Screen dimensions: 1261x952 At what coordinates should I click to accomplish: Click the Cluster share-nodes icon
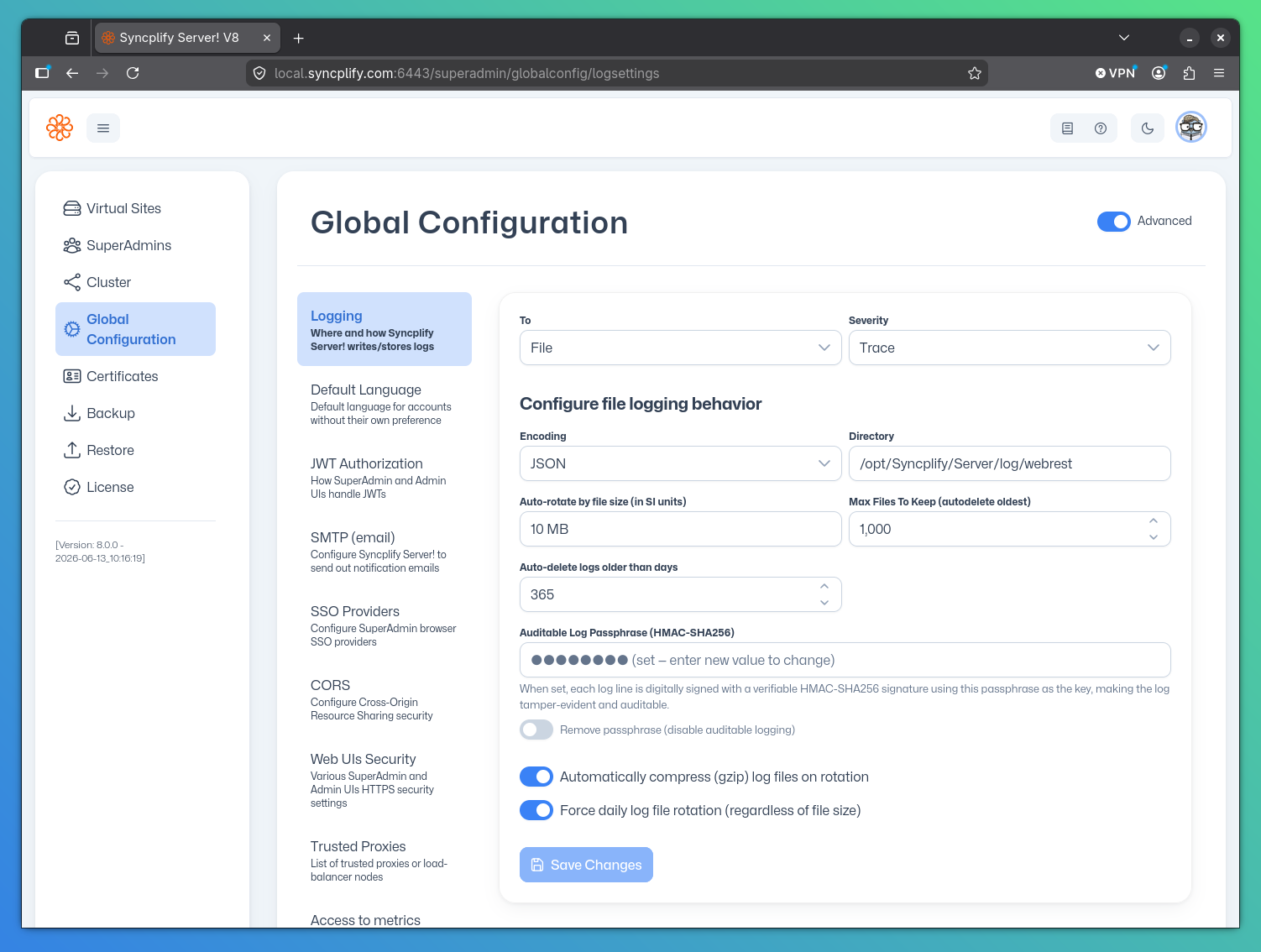72,282
